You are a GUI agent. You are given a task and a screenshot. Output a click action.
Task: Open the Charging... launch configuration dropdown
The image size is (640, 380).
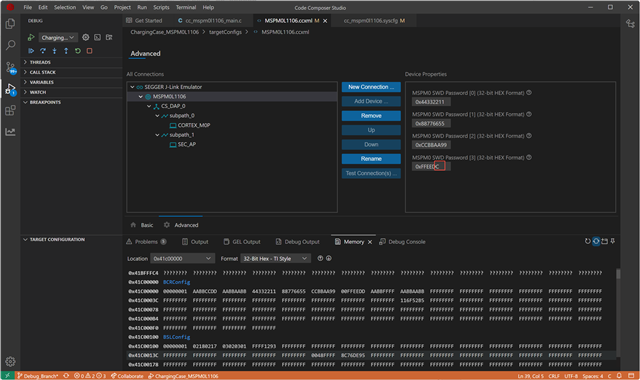pyautogui.click(x=58, y=38)
